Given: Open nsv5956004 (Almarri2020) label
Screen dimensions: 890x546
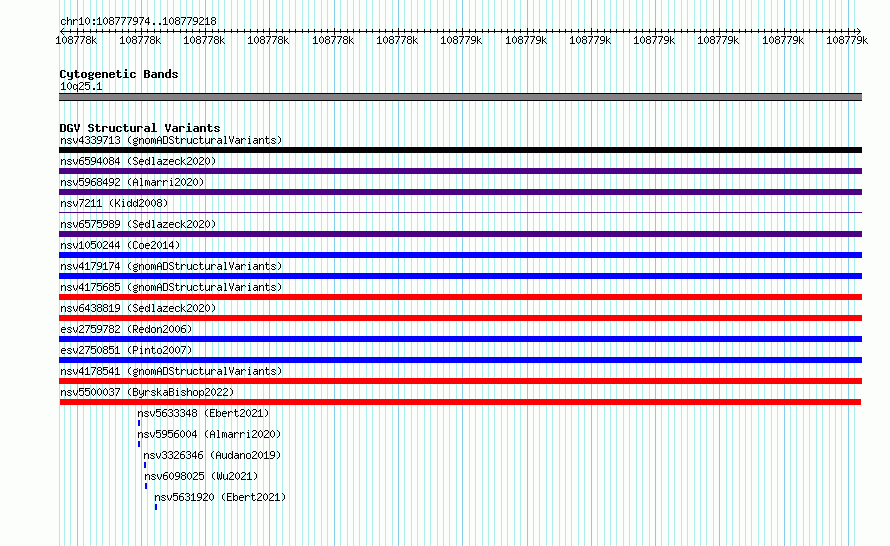Looking at the screenshot, I should click(x=209, y=434).
